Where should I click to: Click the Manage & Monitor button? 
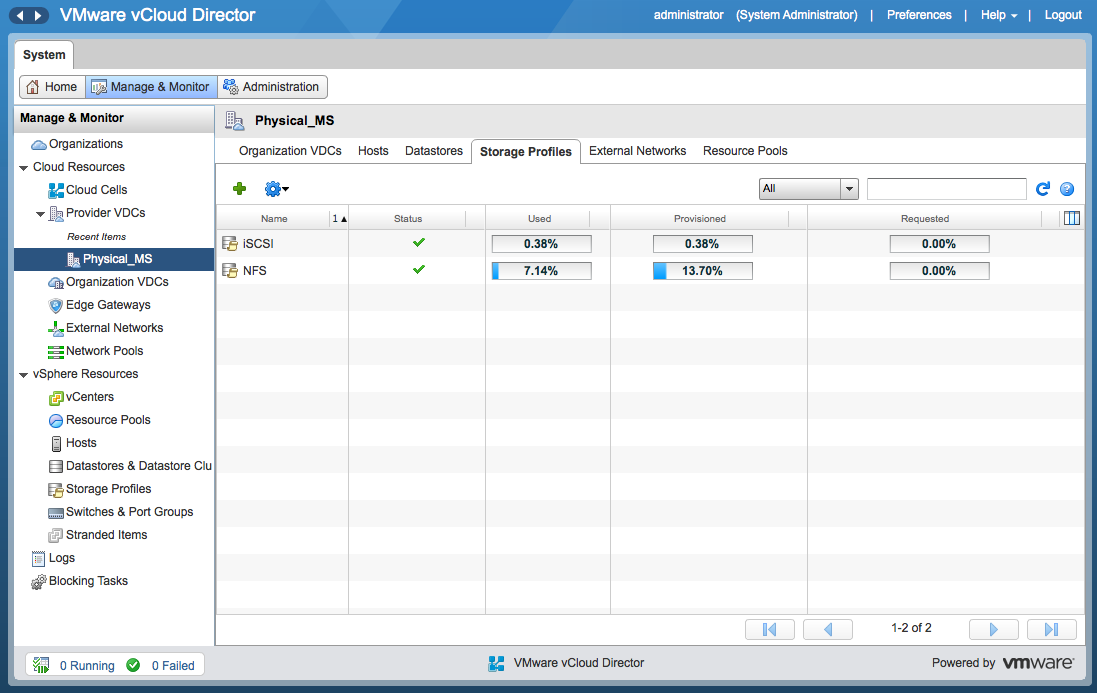[151, 87]
